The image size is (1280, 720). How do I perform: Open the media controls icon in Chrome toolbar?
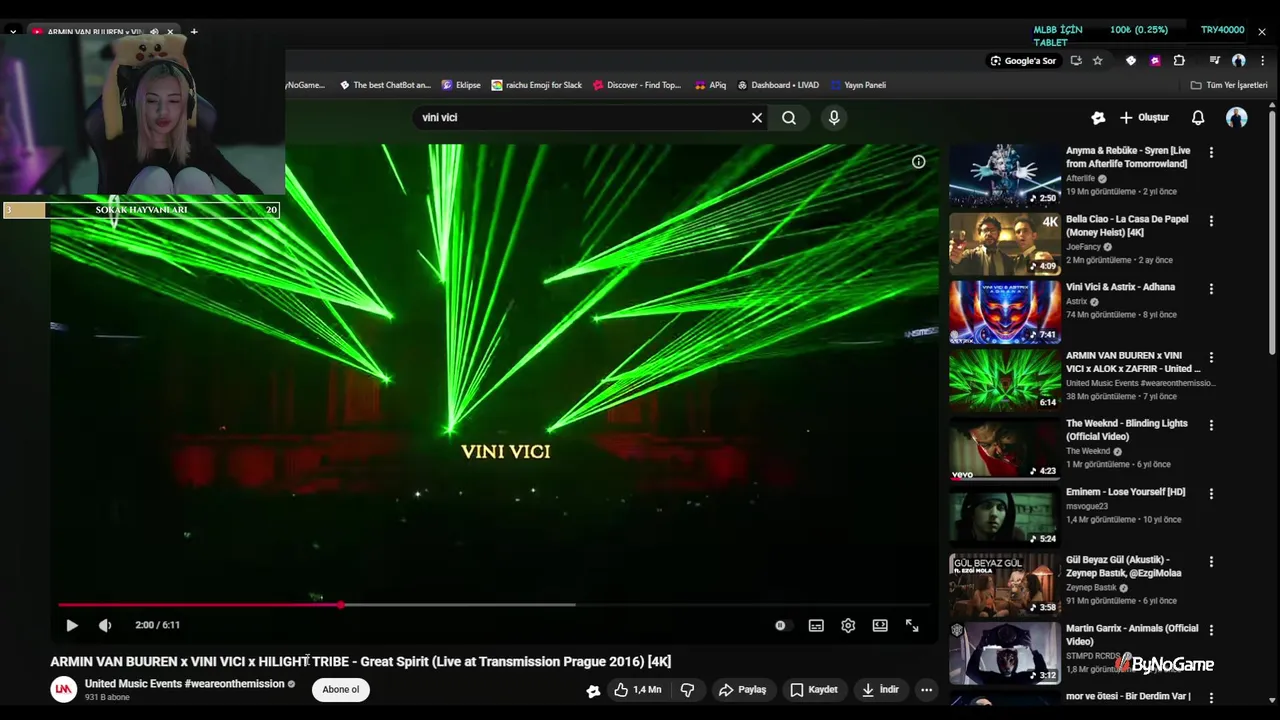[1214, 61]
